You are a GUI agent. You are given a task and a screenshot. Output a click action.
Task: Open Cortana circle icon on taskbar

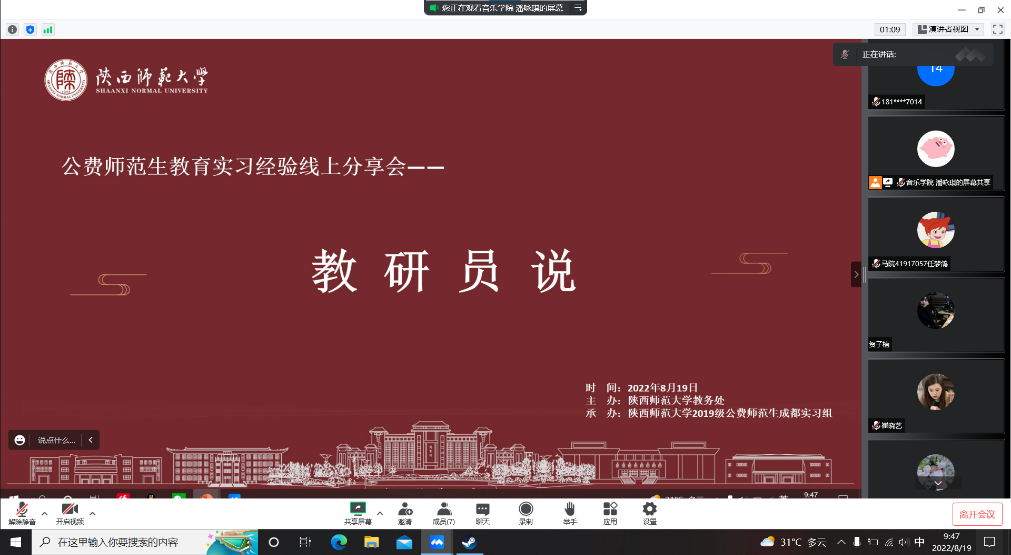273,542
